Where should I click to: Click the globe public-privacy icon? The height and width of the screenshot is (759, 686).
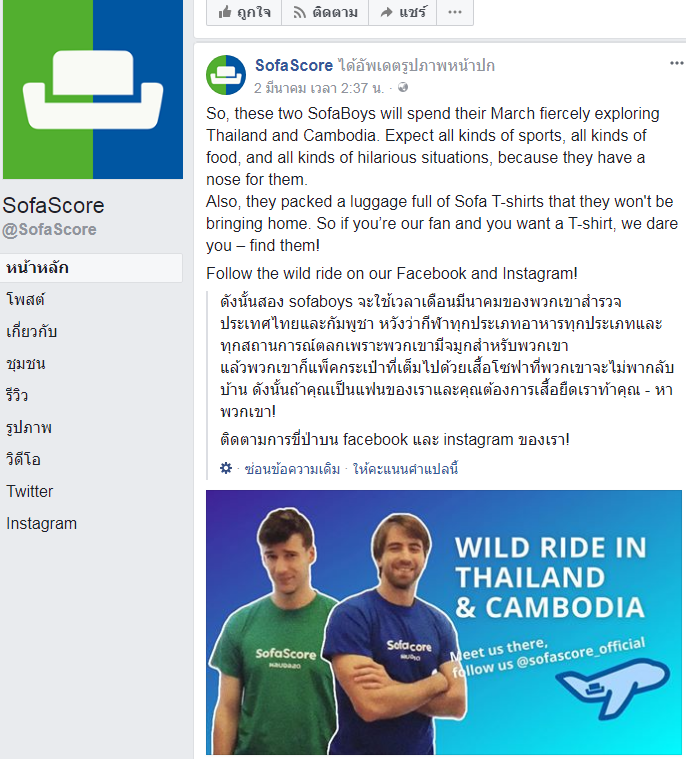(x=403, y=88)
